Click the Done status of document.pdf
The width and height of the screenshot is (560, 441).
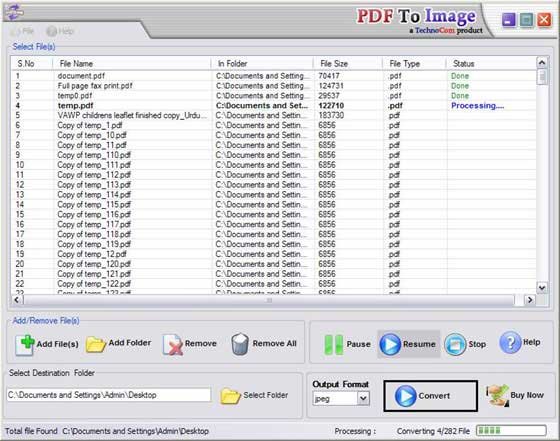pos(460,76)
